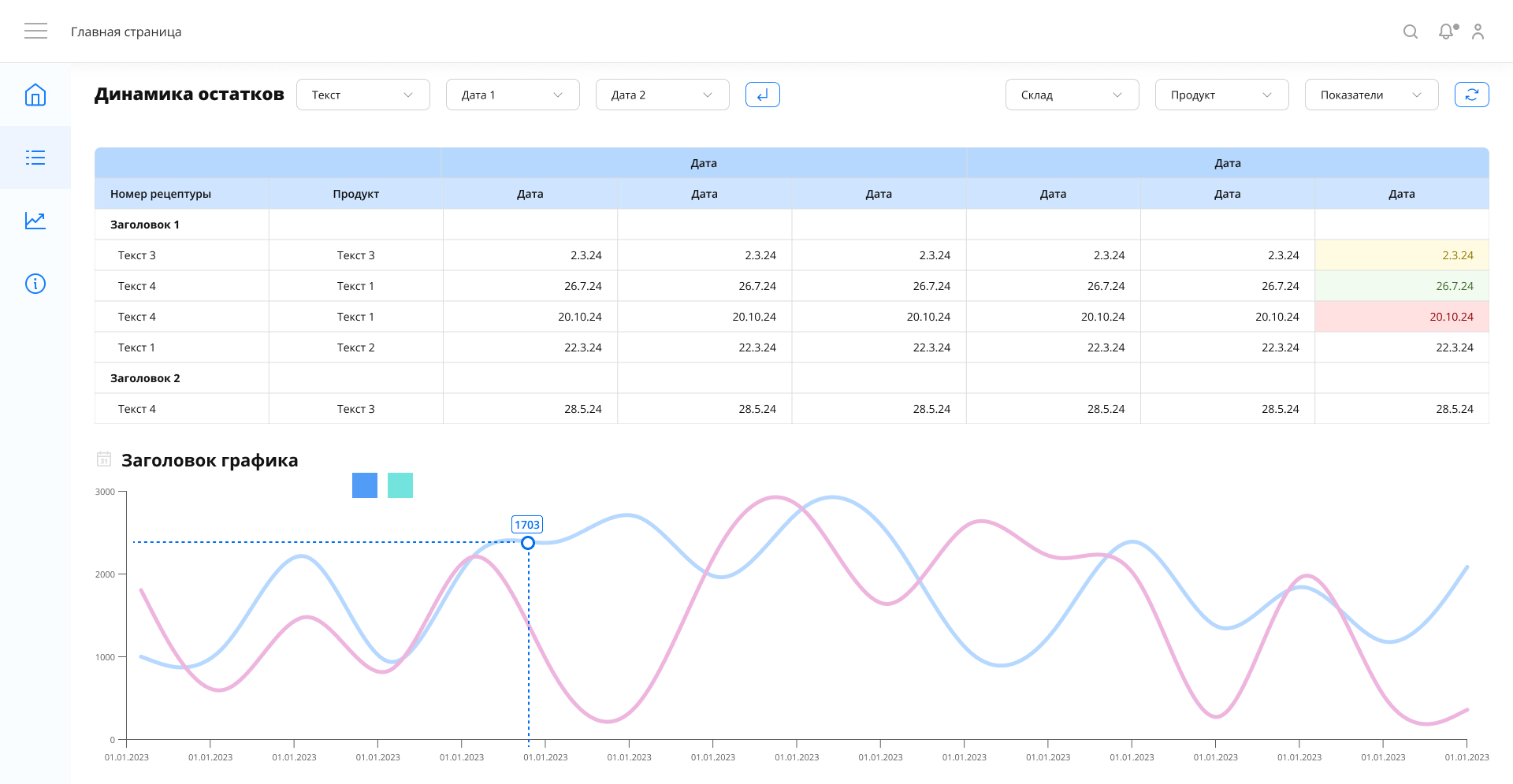Expand the Склад dropdown

(x=1072, y=95)
